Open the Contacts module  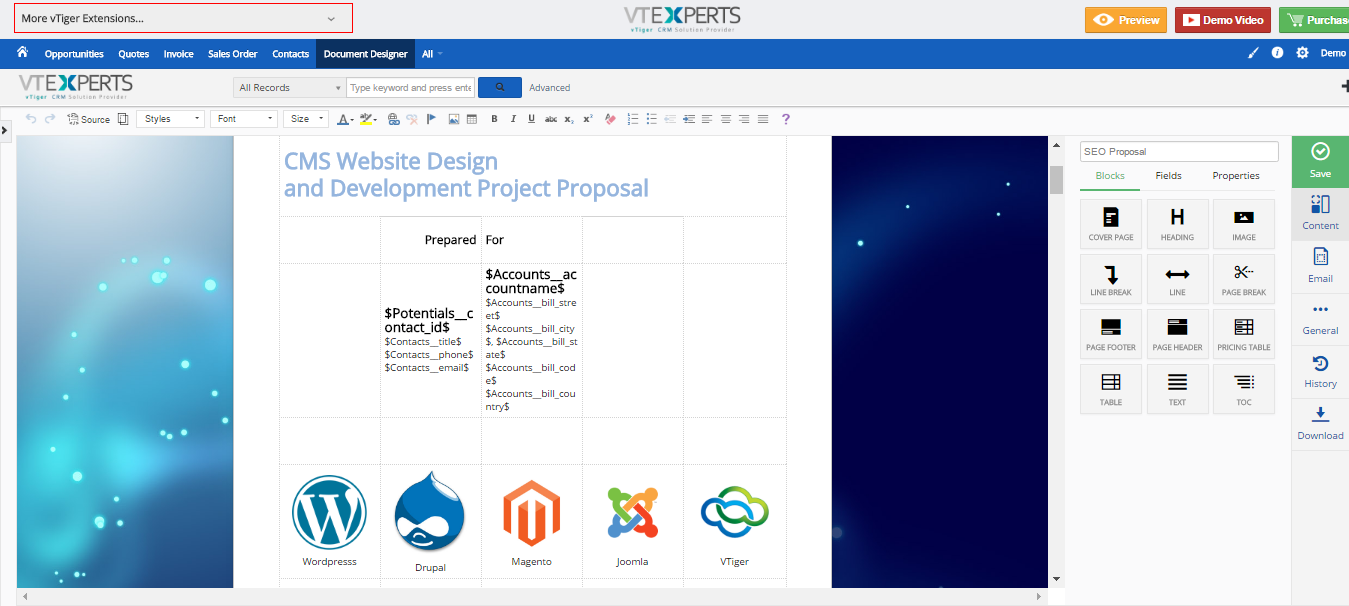tap(291, 54)
